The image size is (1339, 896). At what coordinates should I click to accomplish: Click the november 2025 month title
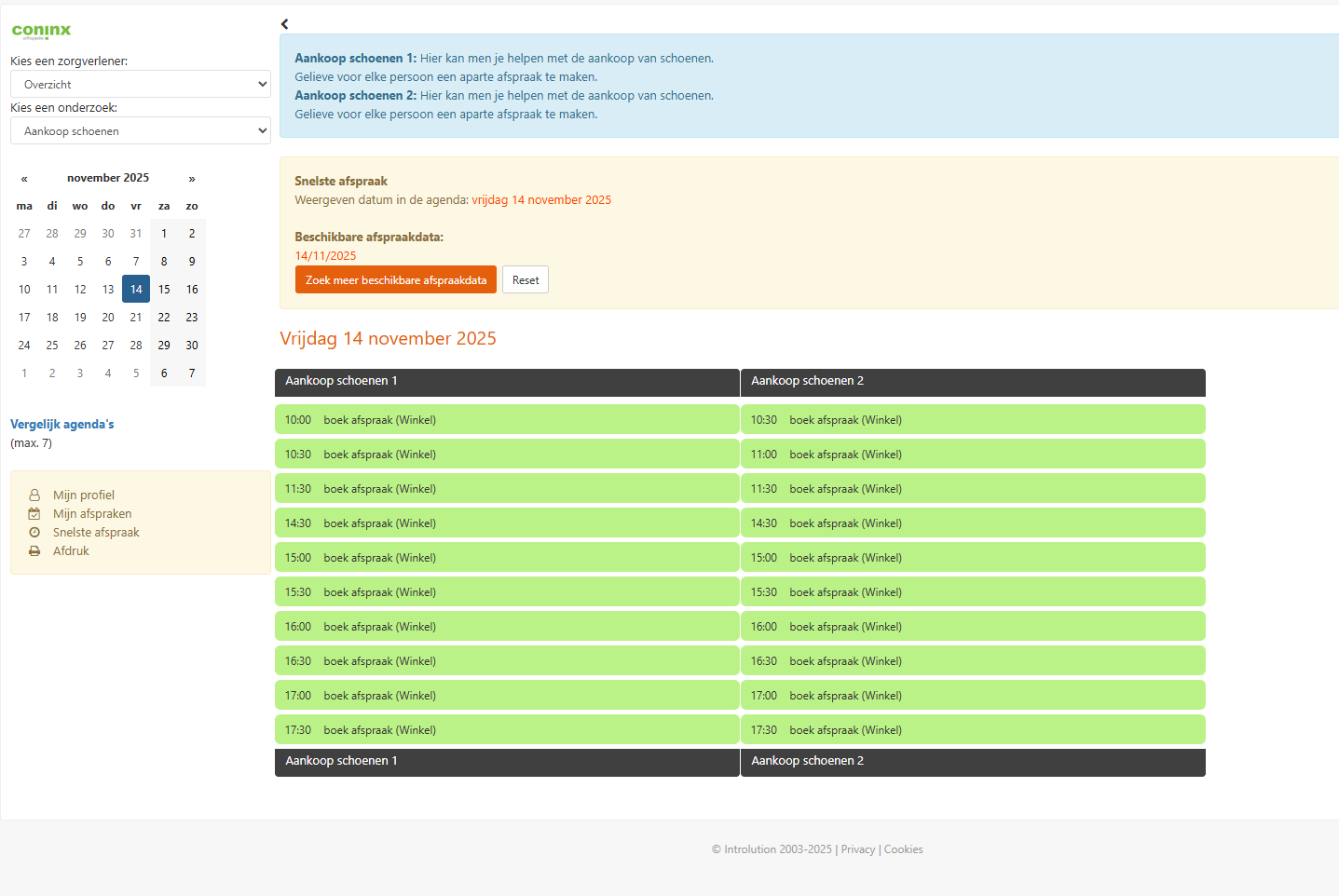[108, 178]
